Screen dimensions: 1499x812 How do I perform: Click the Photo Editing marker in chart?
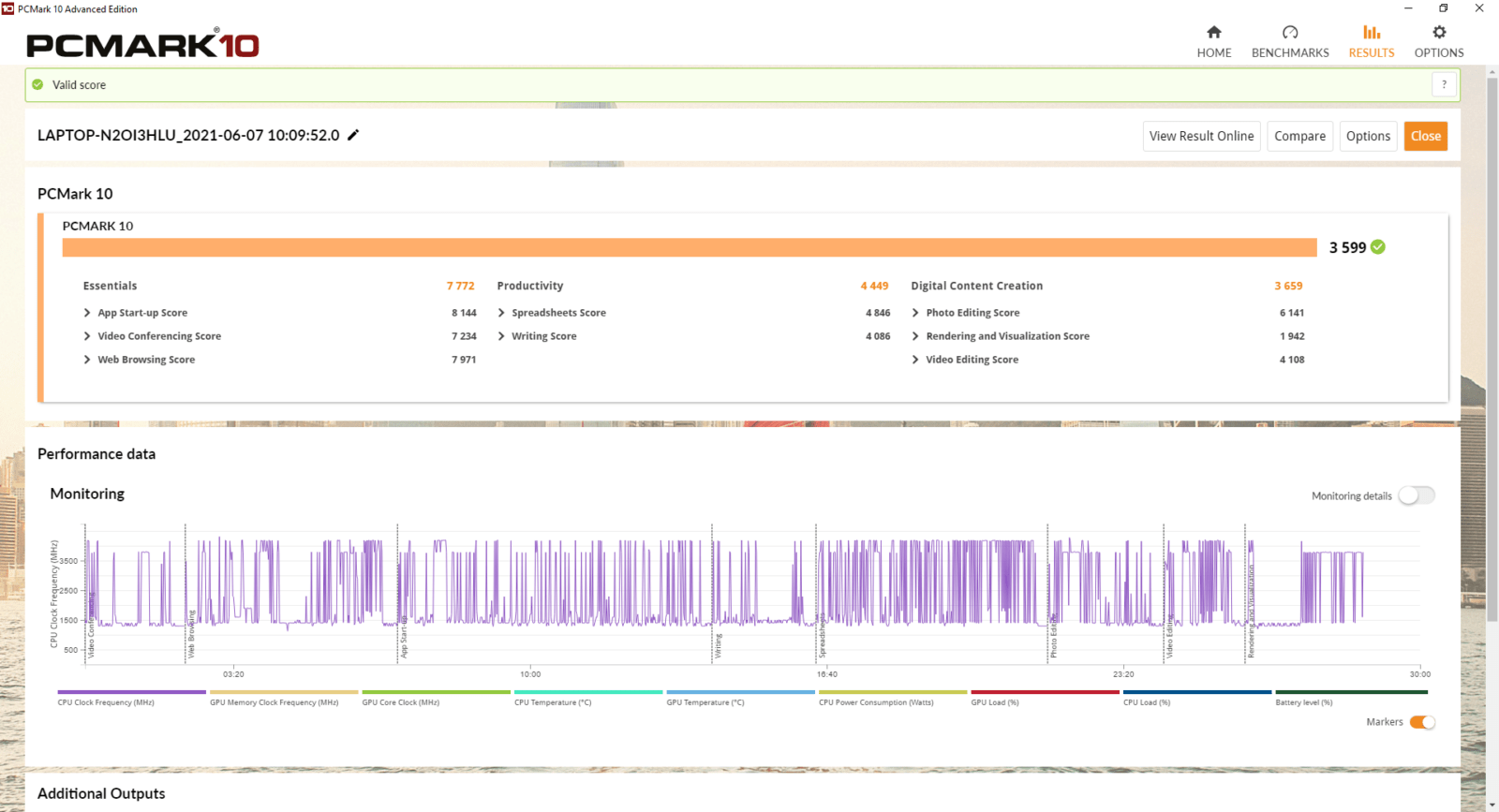coord(1053,637)
